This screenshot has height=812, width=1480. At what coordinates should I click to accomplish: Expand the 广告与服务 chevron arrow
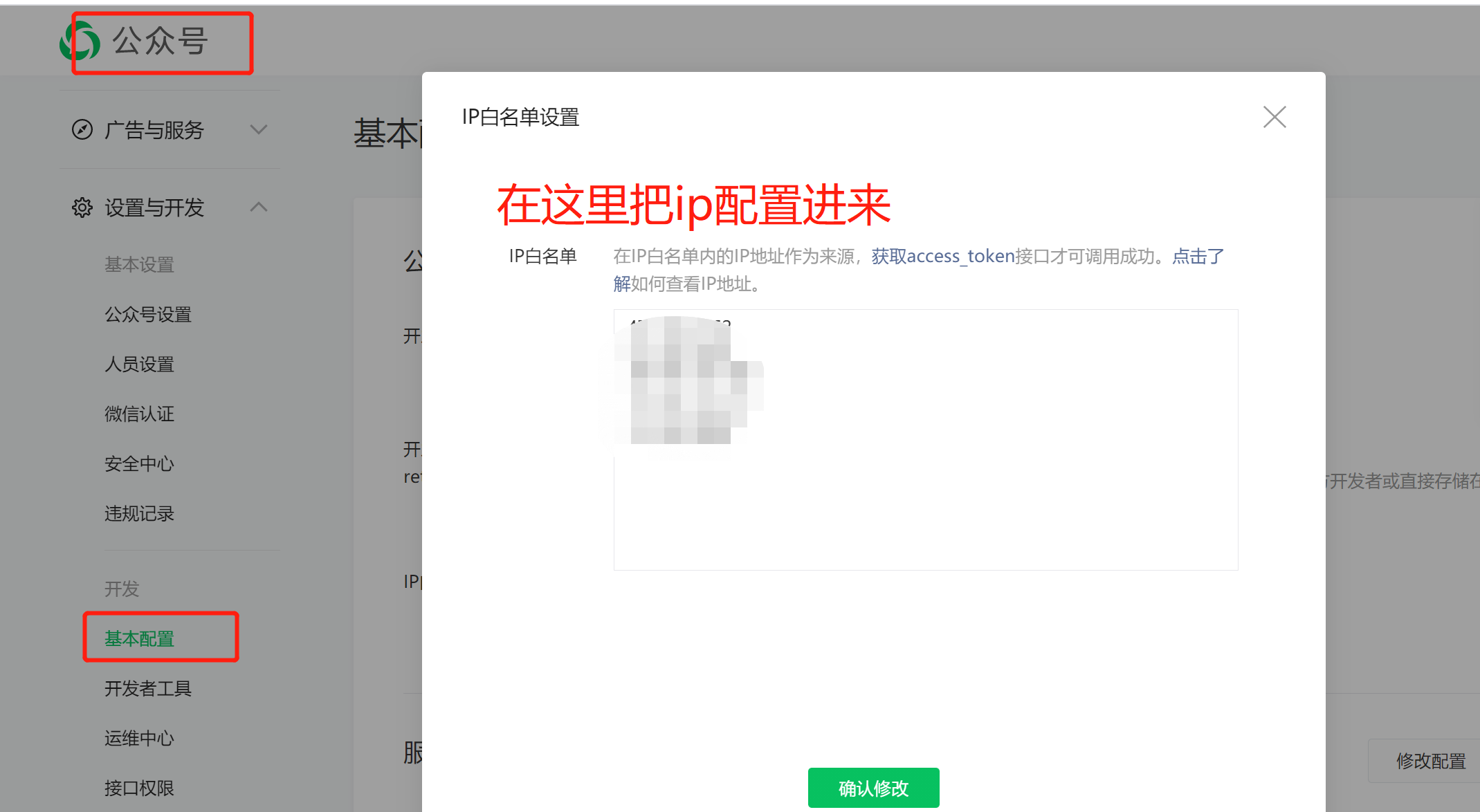click(259, 129)
